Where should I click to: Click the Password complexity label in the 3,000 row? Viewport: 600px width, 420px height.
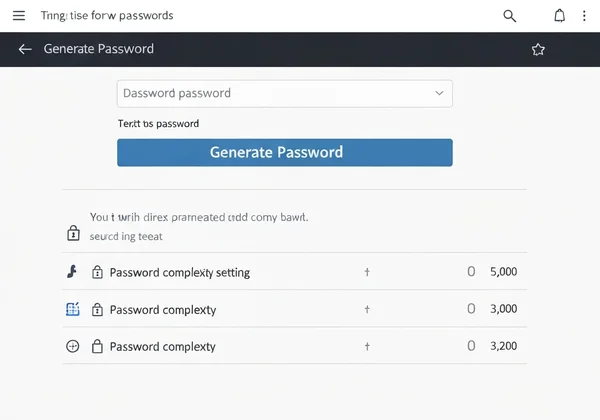163,310
